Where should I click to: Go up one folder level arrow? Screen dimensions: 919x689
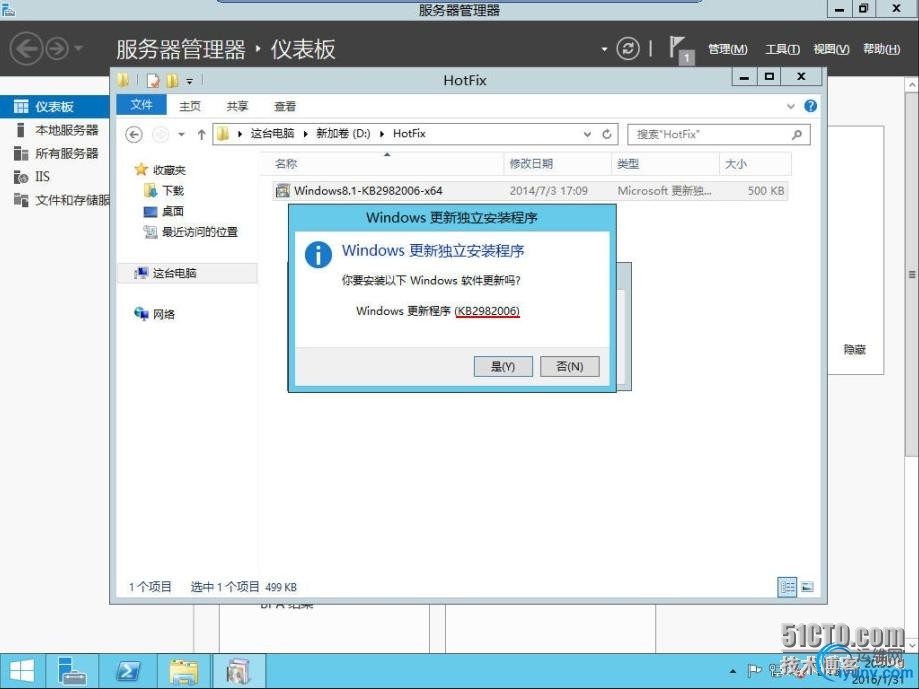201,135
